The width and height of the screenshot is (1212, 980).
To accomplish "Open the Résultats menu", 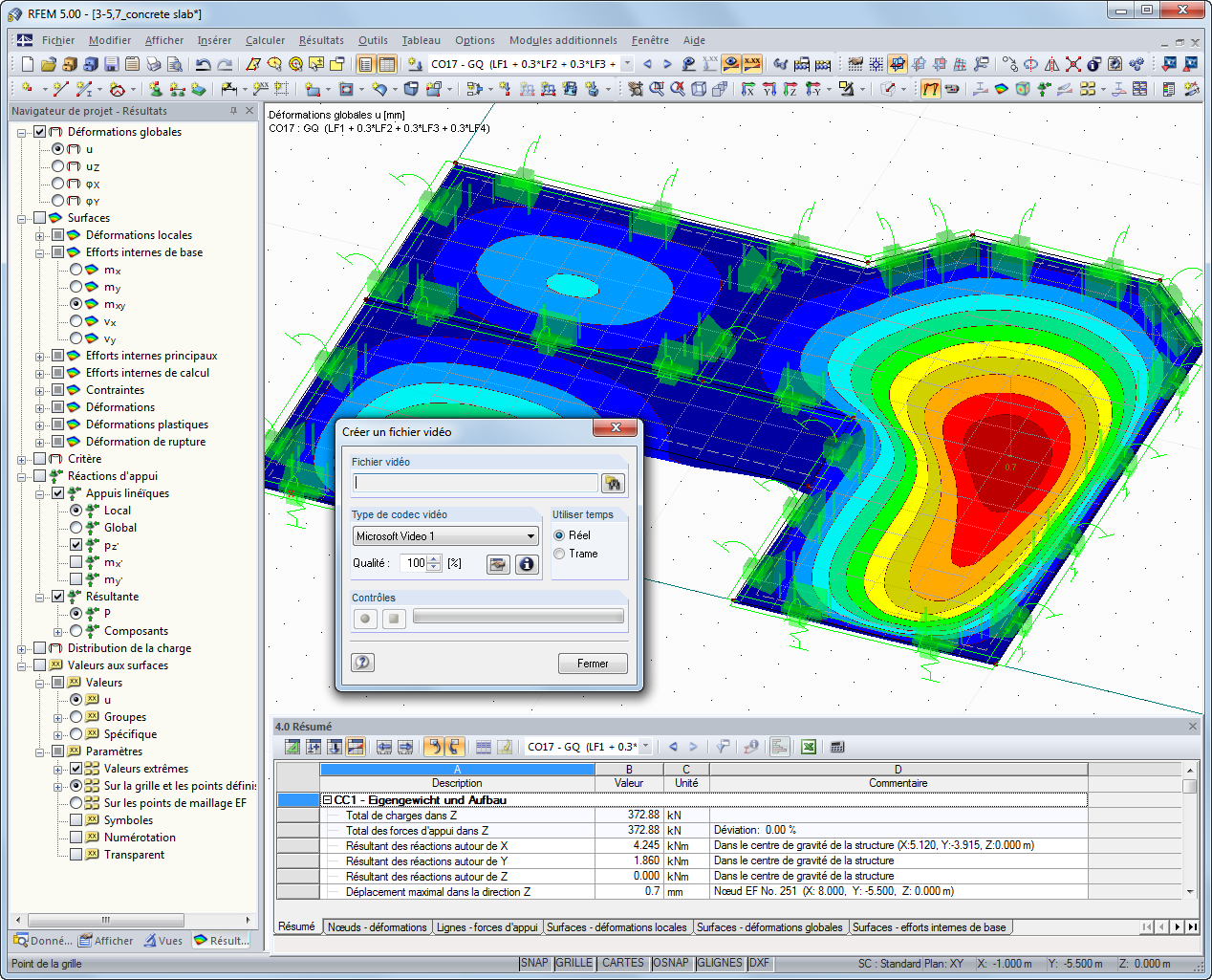I will click(320, 40).
